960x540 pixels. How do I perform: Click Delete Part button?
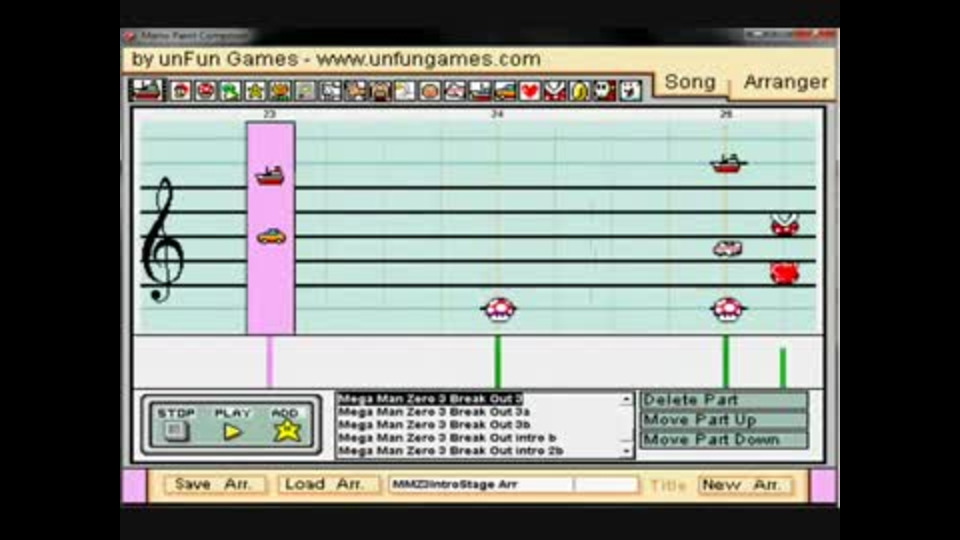click(724, 400)
